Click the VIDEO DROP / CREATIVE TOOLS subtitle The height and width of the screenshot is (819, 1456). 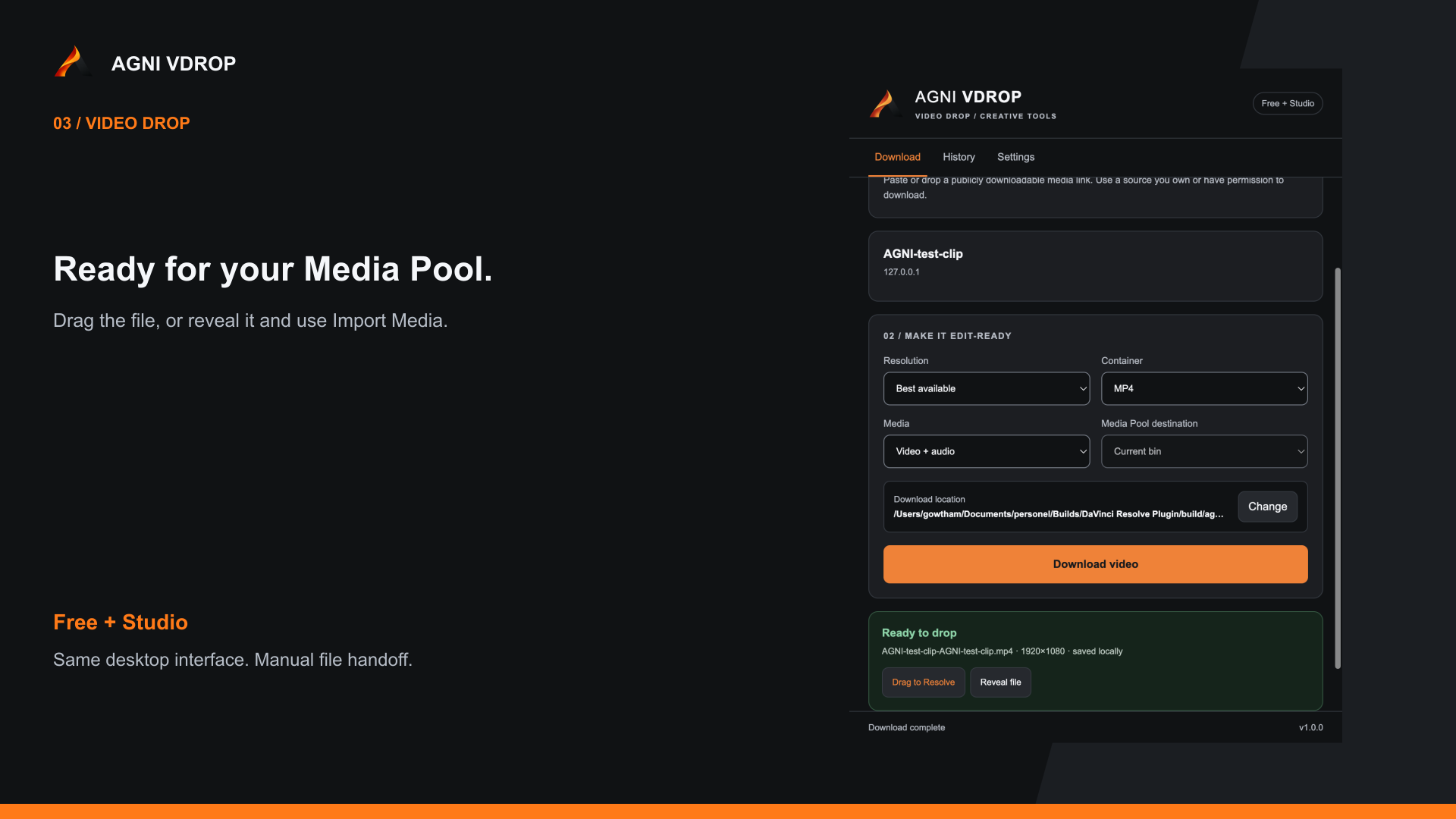point(985,116)
